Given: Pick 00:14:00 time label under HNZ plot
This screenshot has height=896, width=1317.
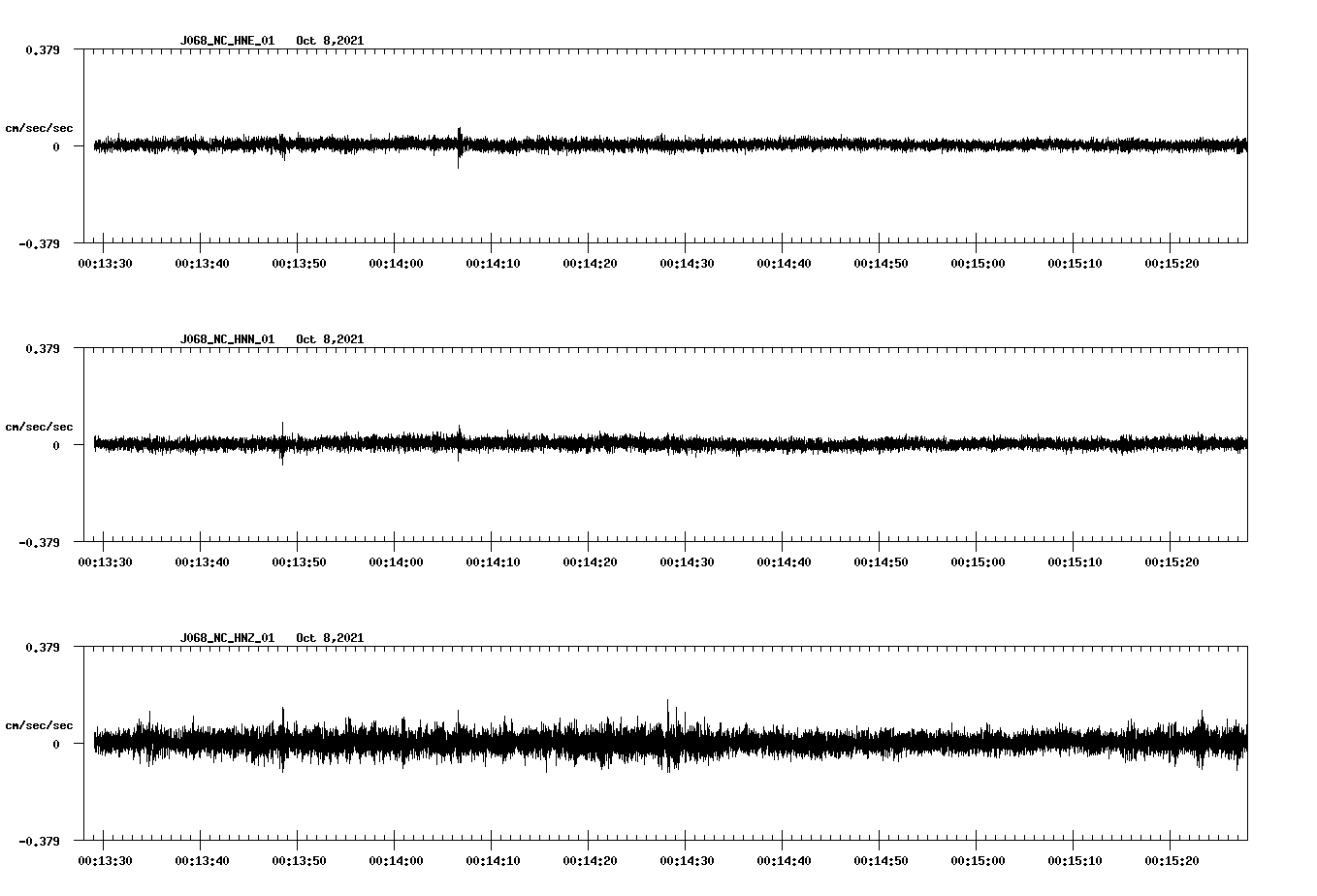Looking at the screenshot, I should coord(396,861).
